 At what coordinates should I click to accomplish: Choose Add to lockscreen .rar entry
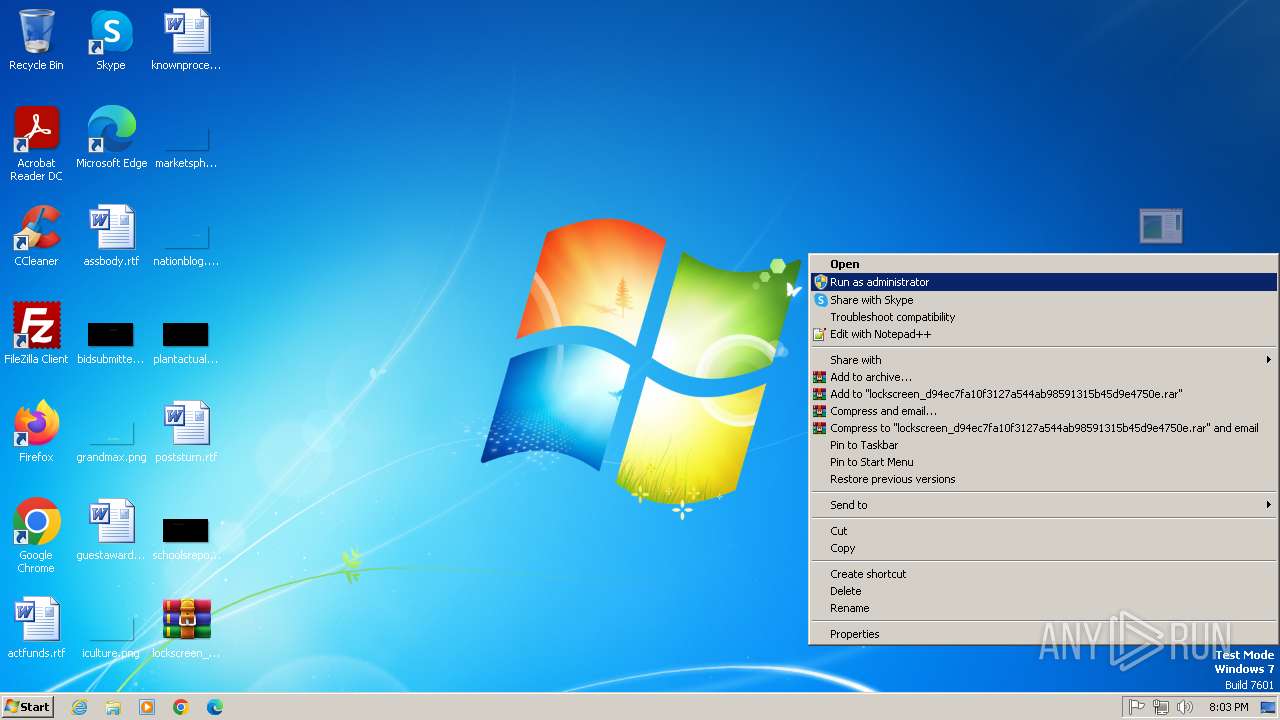(1043, 394)
